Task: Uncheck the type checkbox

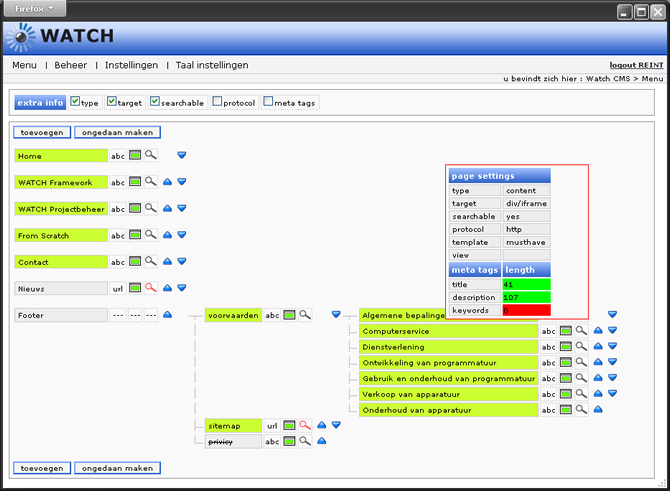Action: [75, 101]
